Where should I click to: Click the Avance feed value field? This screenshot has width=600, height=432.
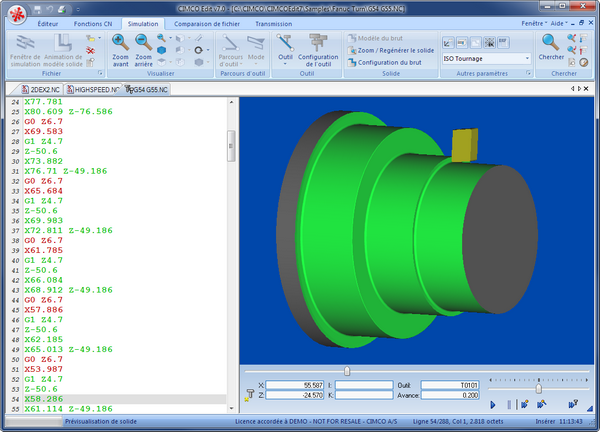point(450,395)
